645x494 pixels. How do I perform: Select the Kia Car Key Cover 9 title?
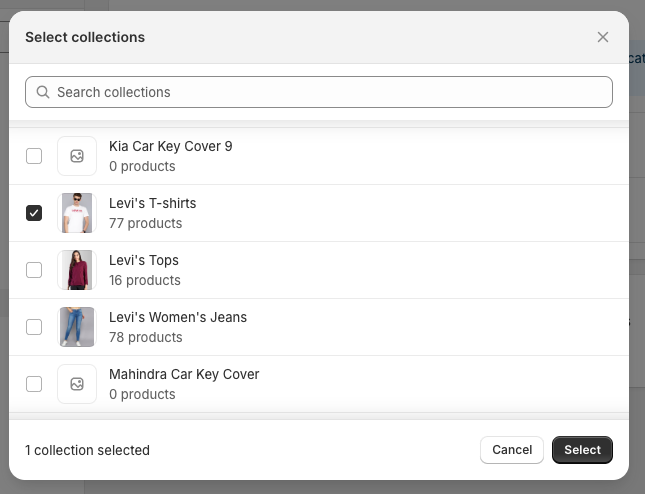pyautogui.click(x=171, y=146)
